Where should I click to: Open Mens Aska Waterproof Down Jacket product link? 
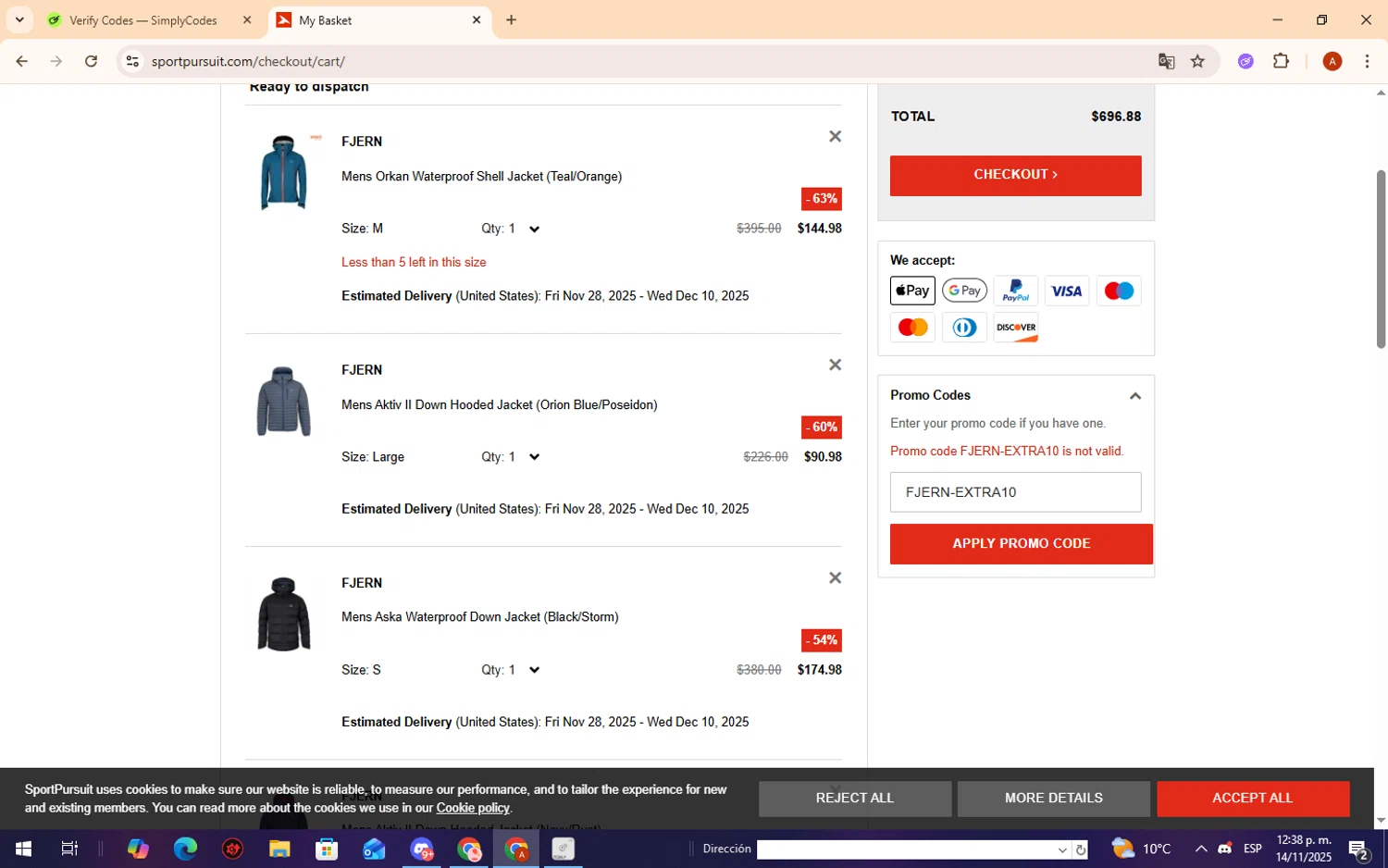point(479,617)
